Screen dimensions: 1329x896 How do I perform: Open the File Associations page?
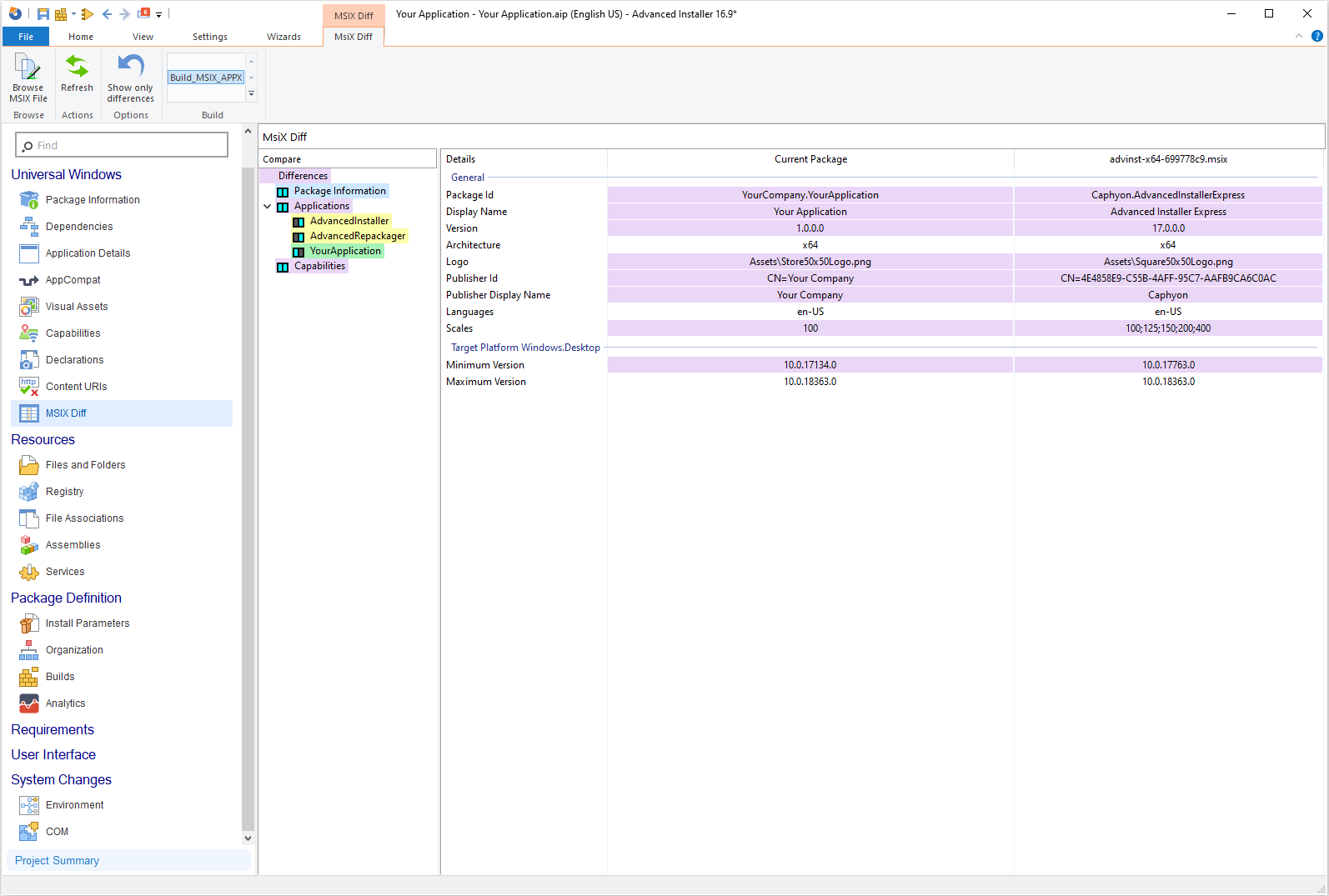tap(84, 518)
